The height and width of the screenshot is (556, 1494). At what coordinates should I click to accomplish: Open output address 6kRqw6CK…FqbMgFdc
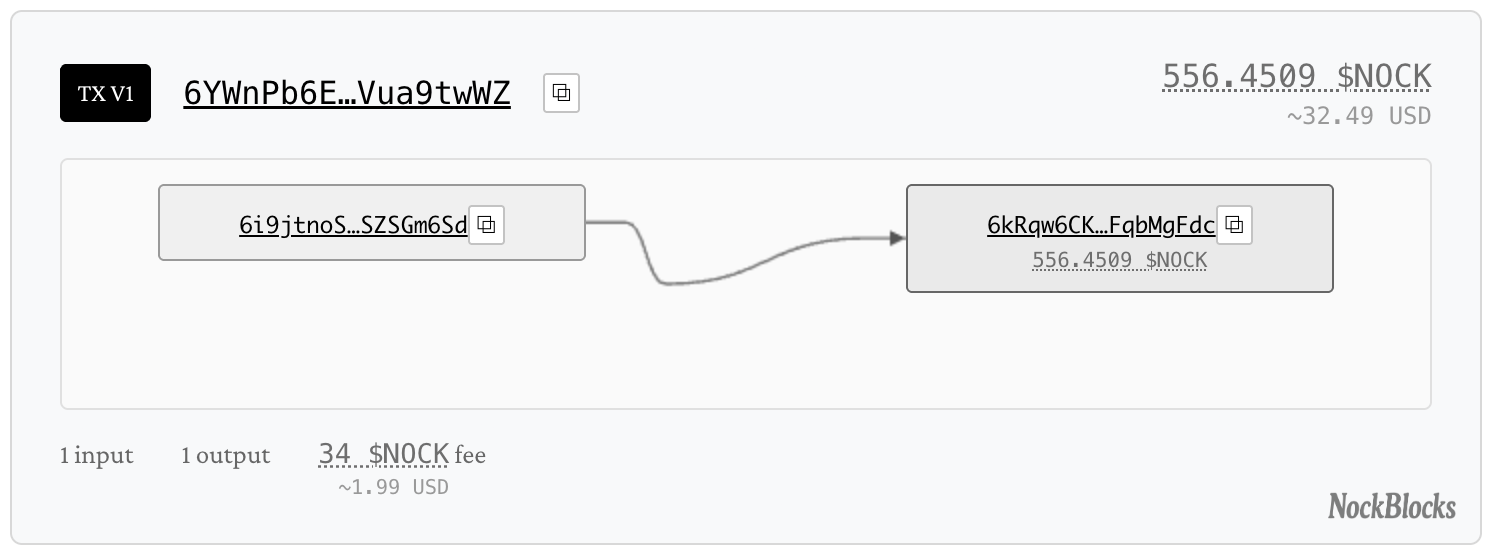coord(1100,225)
